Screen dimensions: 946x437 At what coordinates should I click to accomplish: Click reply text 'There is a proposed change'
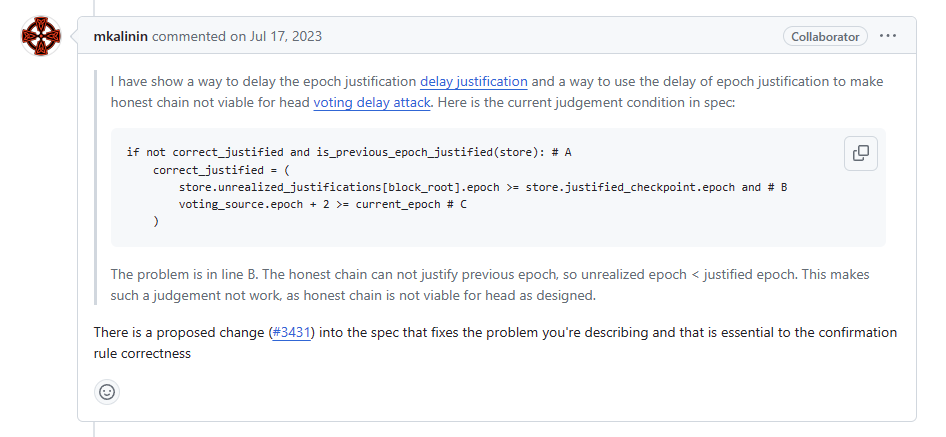[x=180, y=332]
